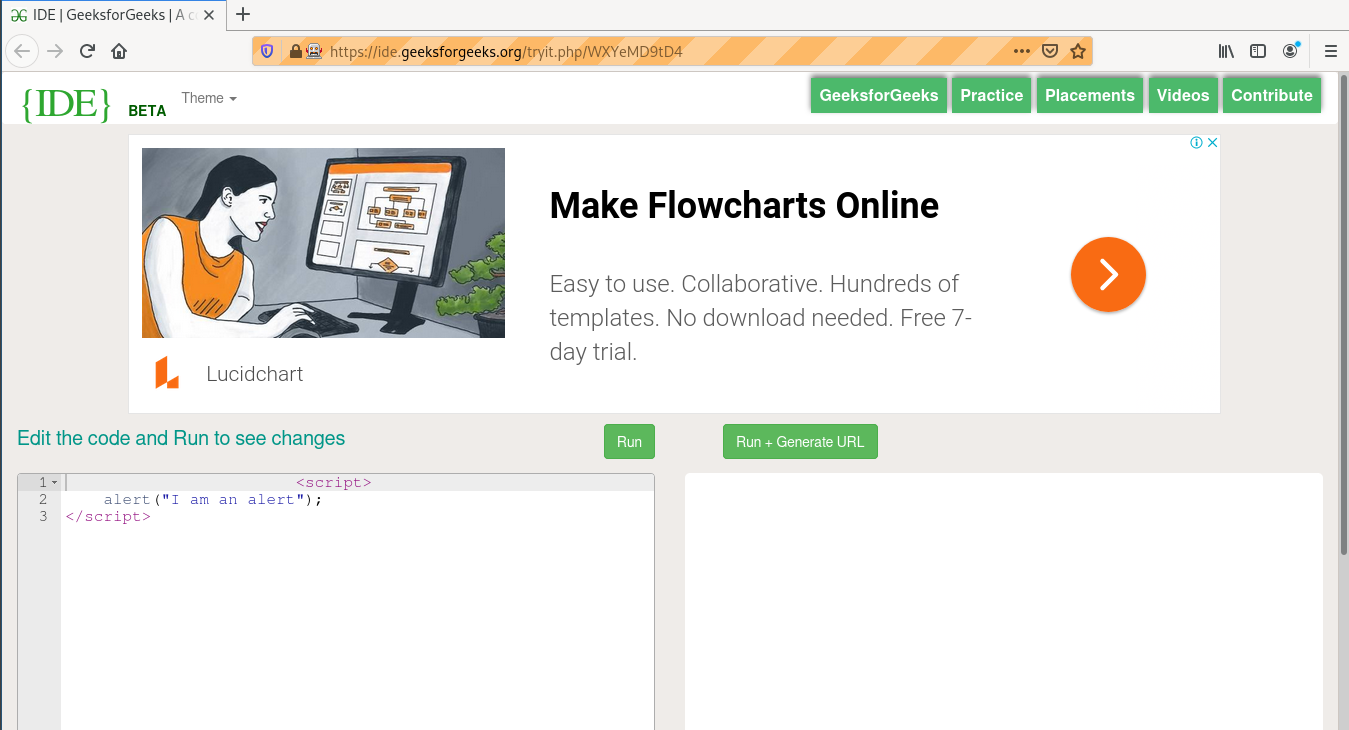
Task: Open the flowchart ad illustration
Action: [x=323, y=243]
